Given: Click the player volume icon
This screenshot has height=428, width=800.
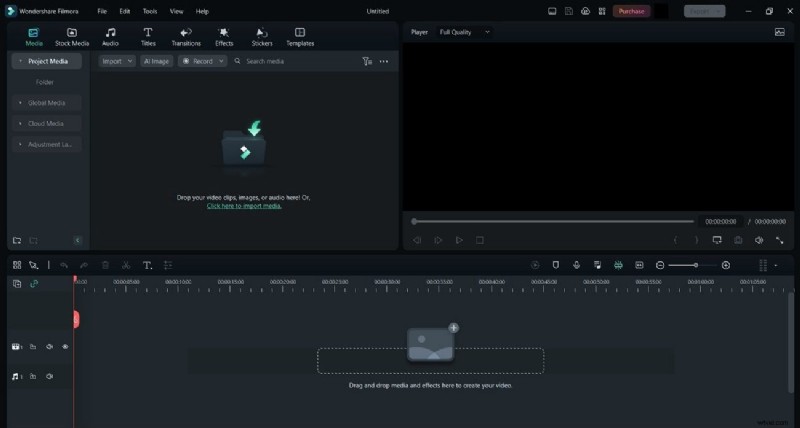Looking at the screenshot, I should (759, 240).
